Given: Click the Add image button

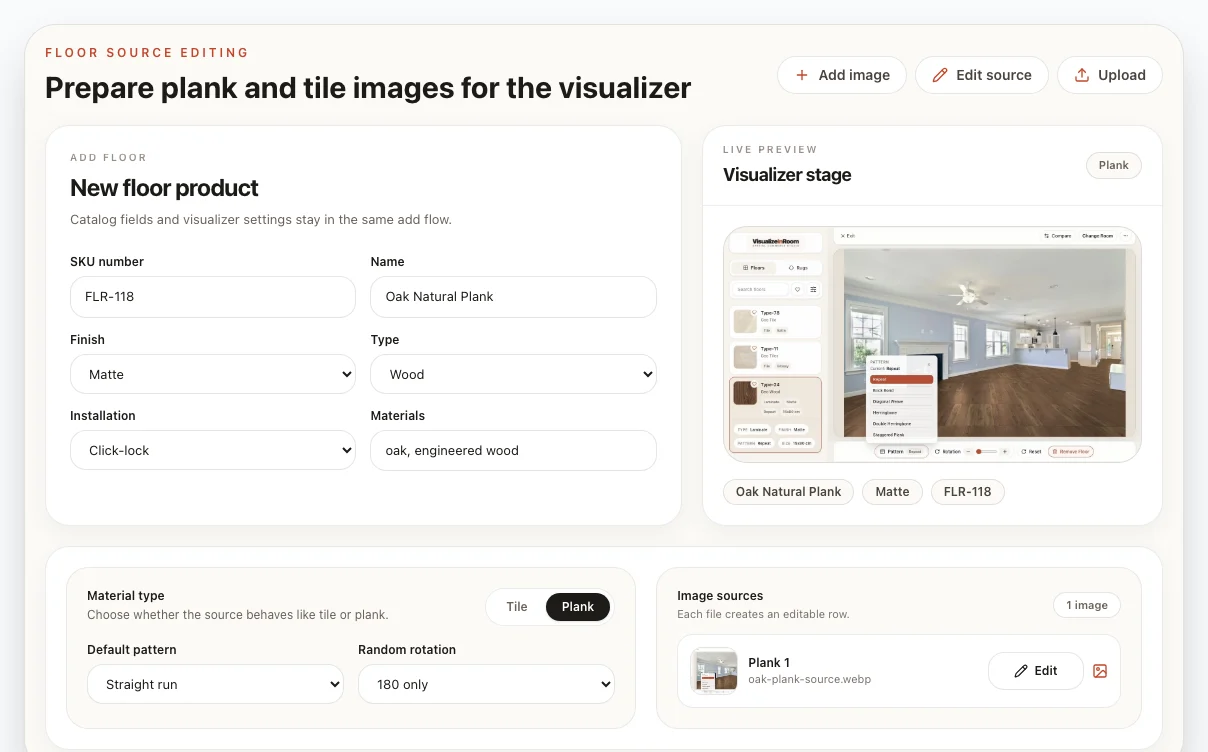Looking at the screenshot, I should click(x=842, y=75).
